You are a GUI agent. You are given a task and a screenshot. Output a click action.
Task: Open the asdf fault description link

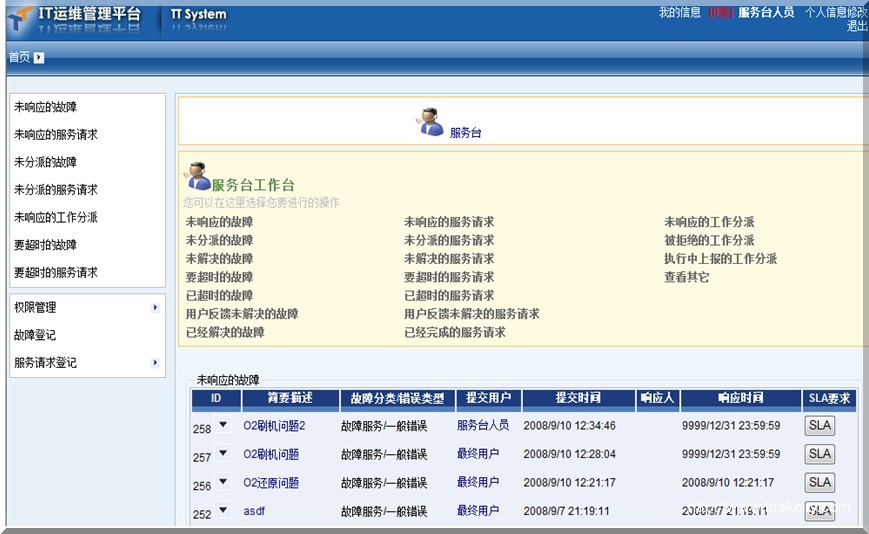coord(254,511)
